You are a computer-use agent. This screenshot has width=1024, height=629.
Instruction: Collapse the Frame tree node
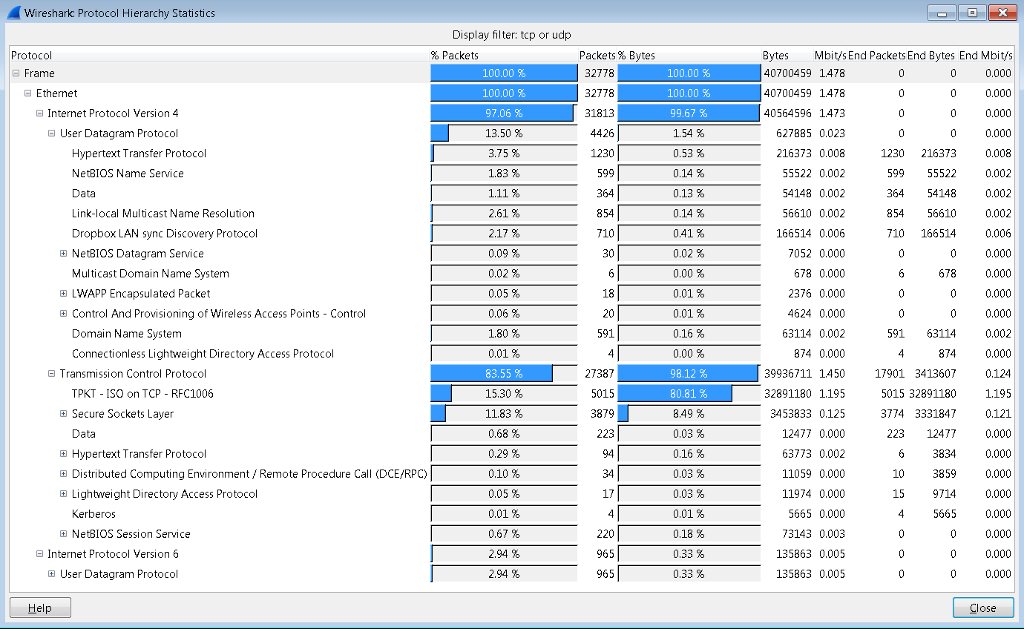(16, 73)
